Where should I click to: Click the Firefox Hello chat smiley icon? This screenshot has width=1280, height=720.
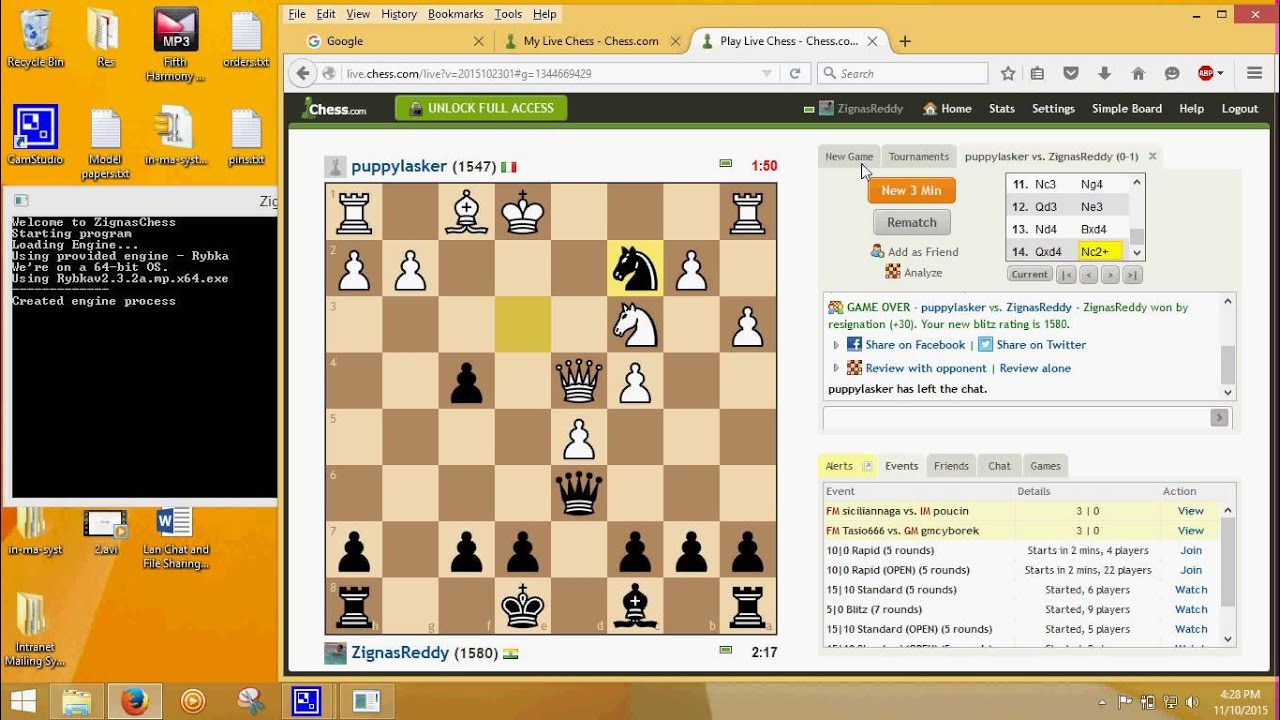pos(1172,73)
